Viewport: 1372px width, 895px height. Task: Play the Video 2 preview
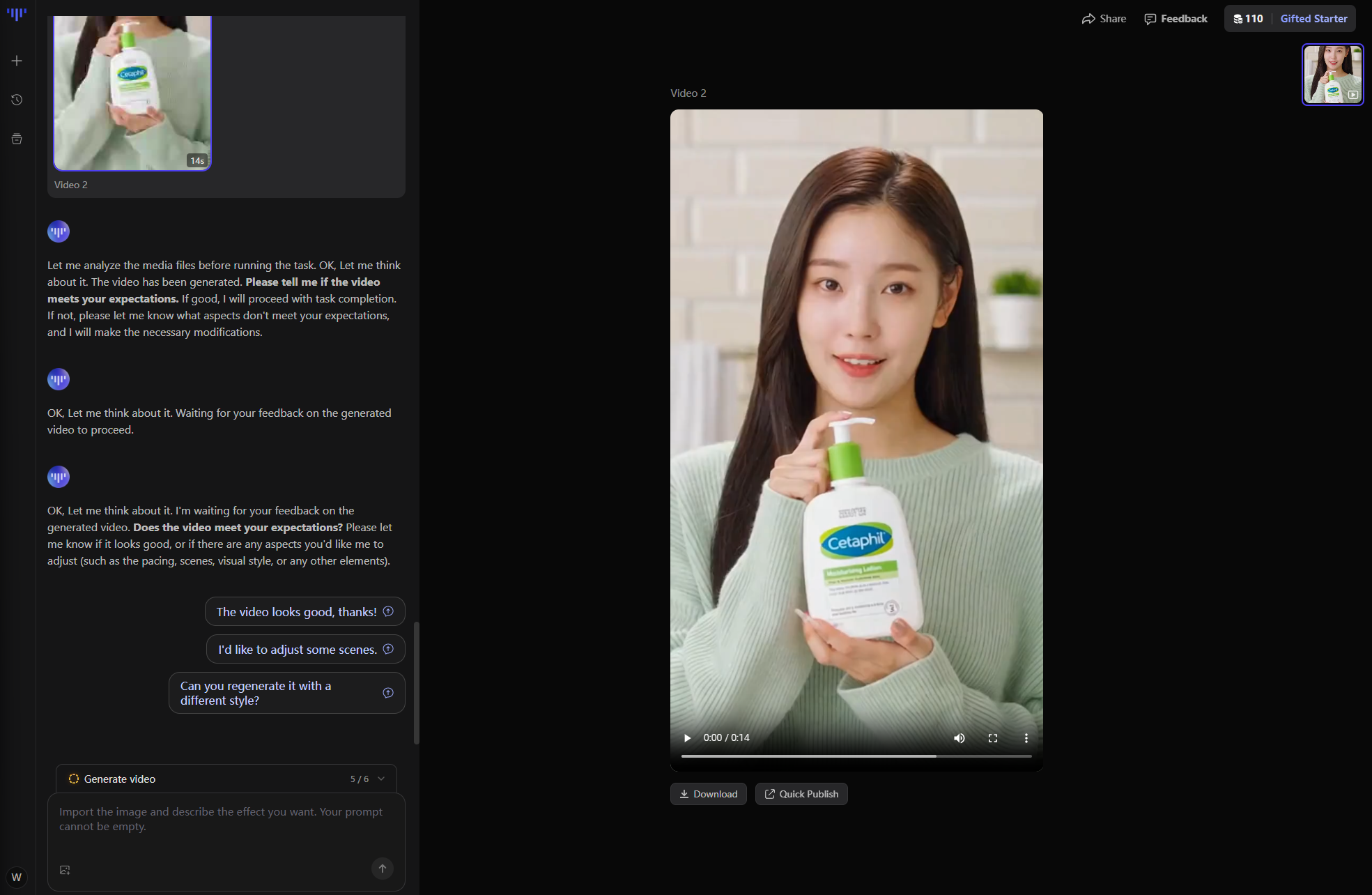pos(687,738)
